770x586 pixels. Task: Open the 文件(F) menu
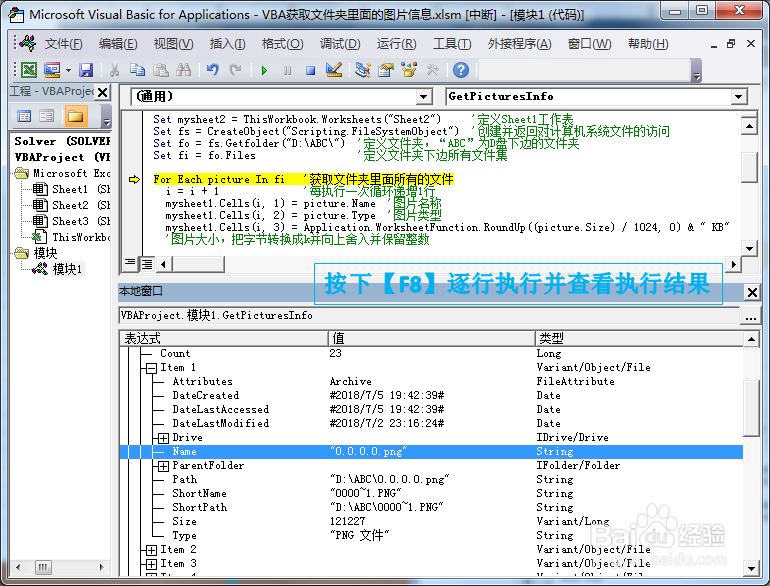point(63,44)
